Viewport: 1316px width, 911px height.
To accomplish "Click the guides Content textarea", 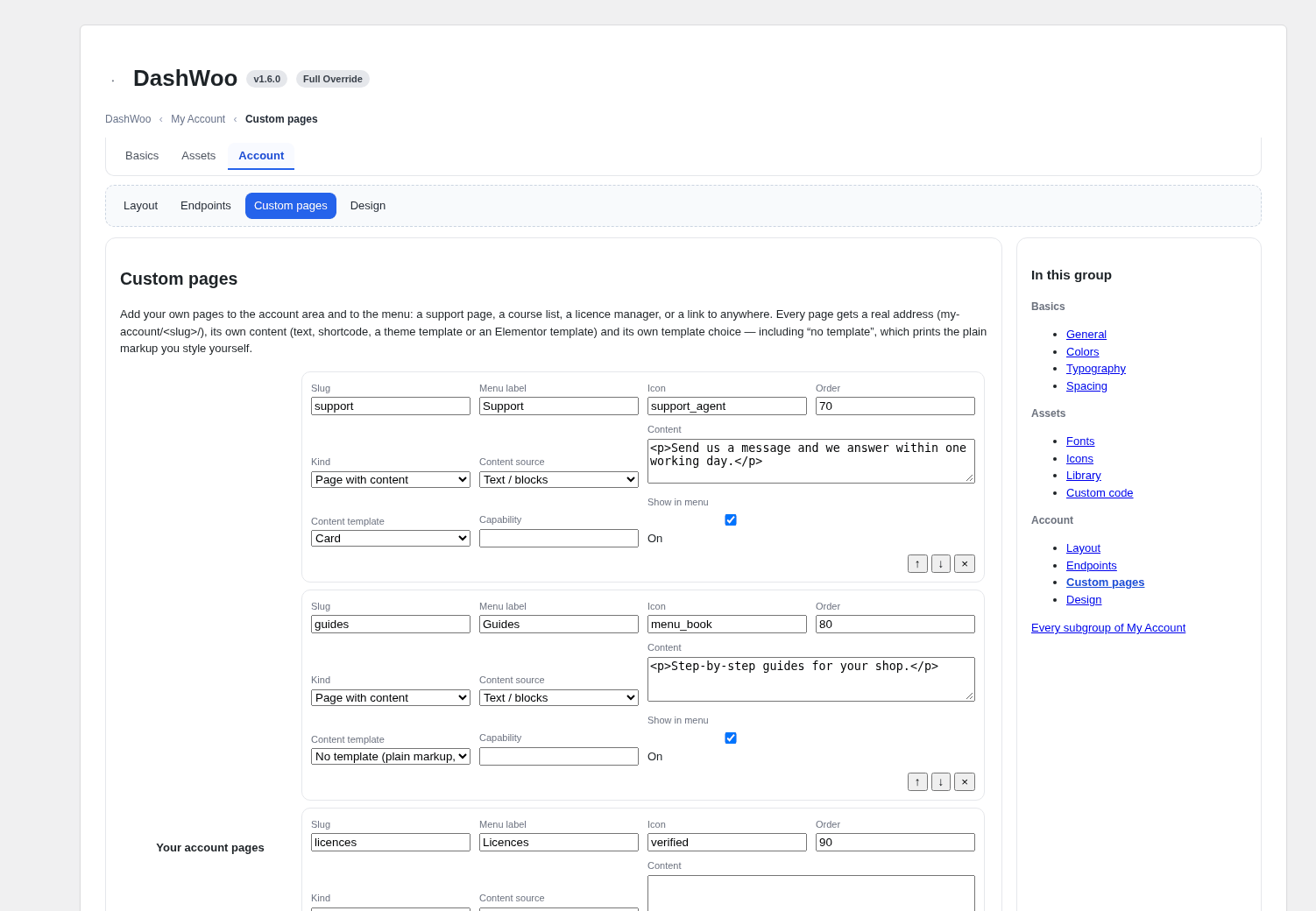I will coord(811,679).
